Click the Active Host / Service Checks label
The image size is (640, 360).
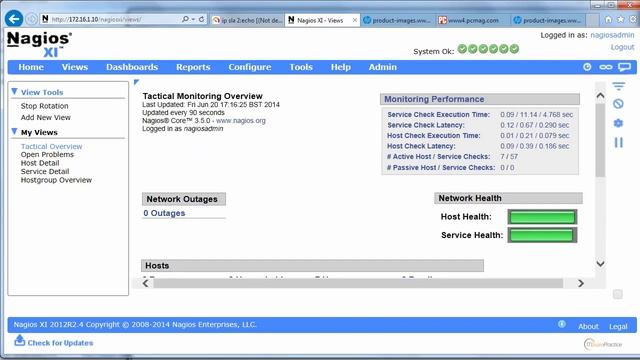coord(438,157)
